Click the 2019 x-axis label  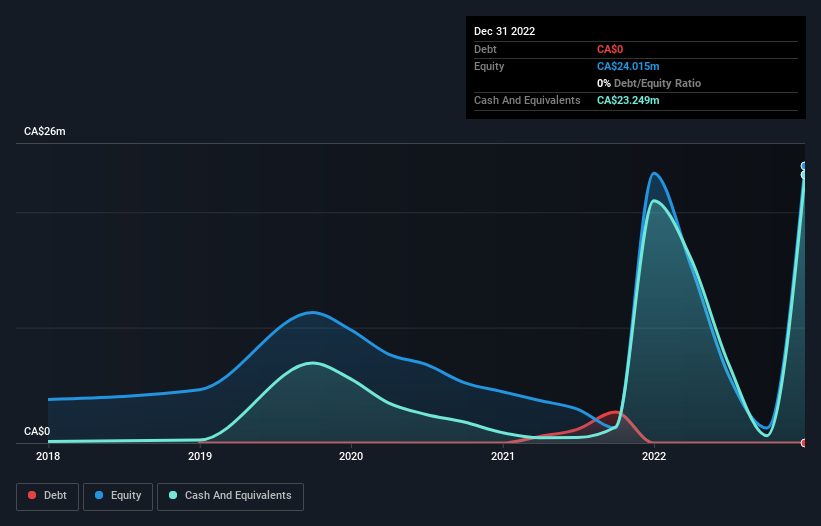pyautogui.click(x=199, y=456)
